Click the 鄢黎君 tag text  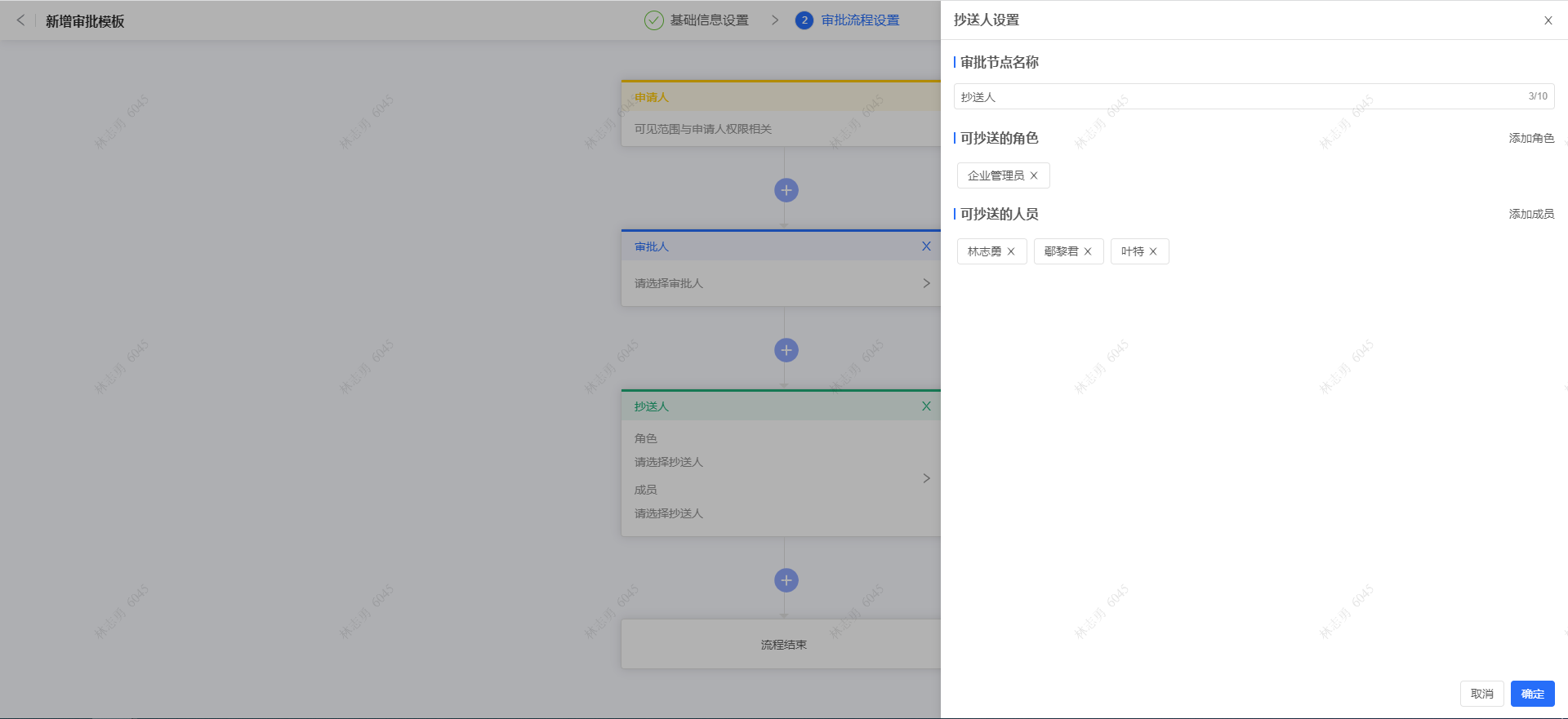tap(1061, 251)
